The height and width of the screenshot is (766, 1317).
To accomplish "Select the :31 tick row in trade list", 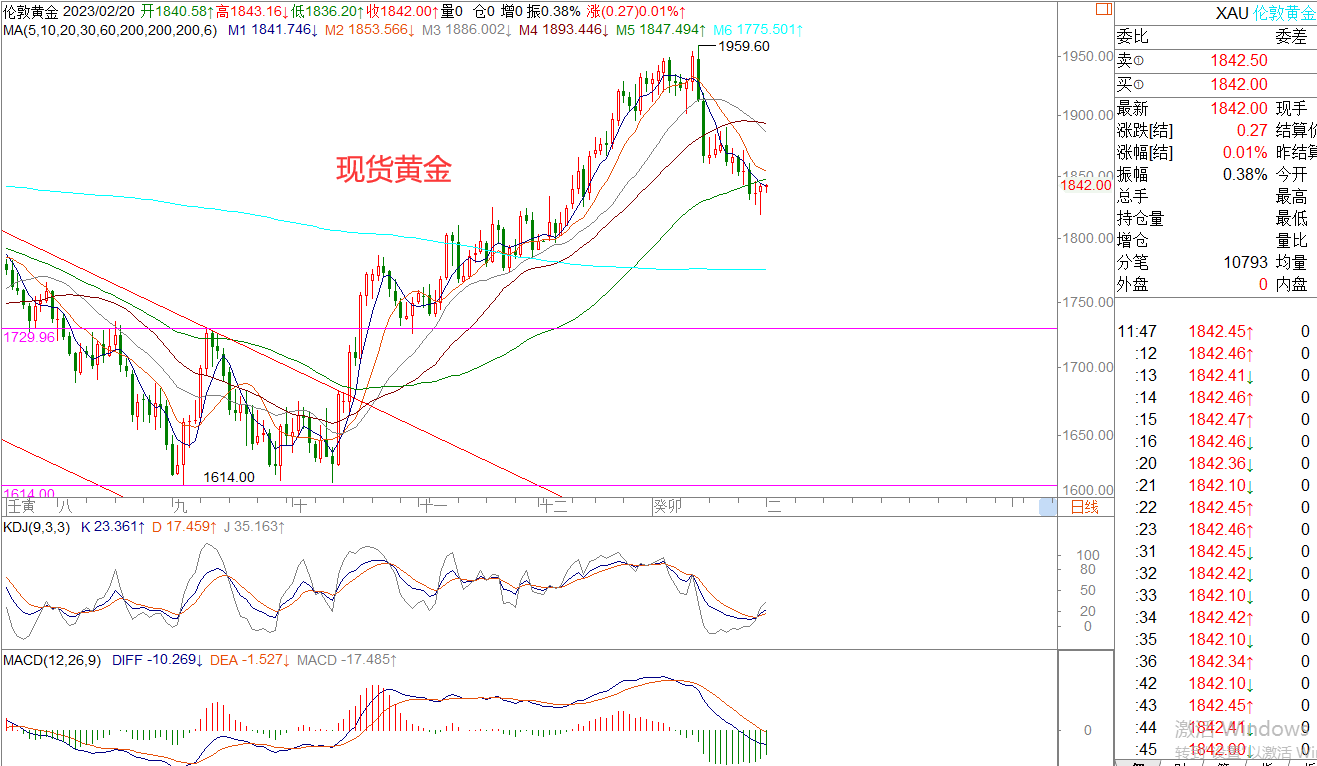I will point(1215,552).
